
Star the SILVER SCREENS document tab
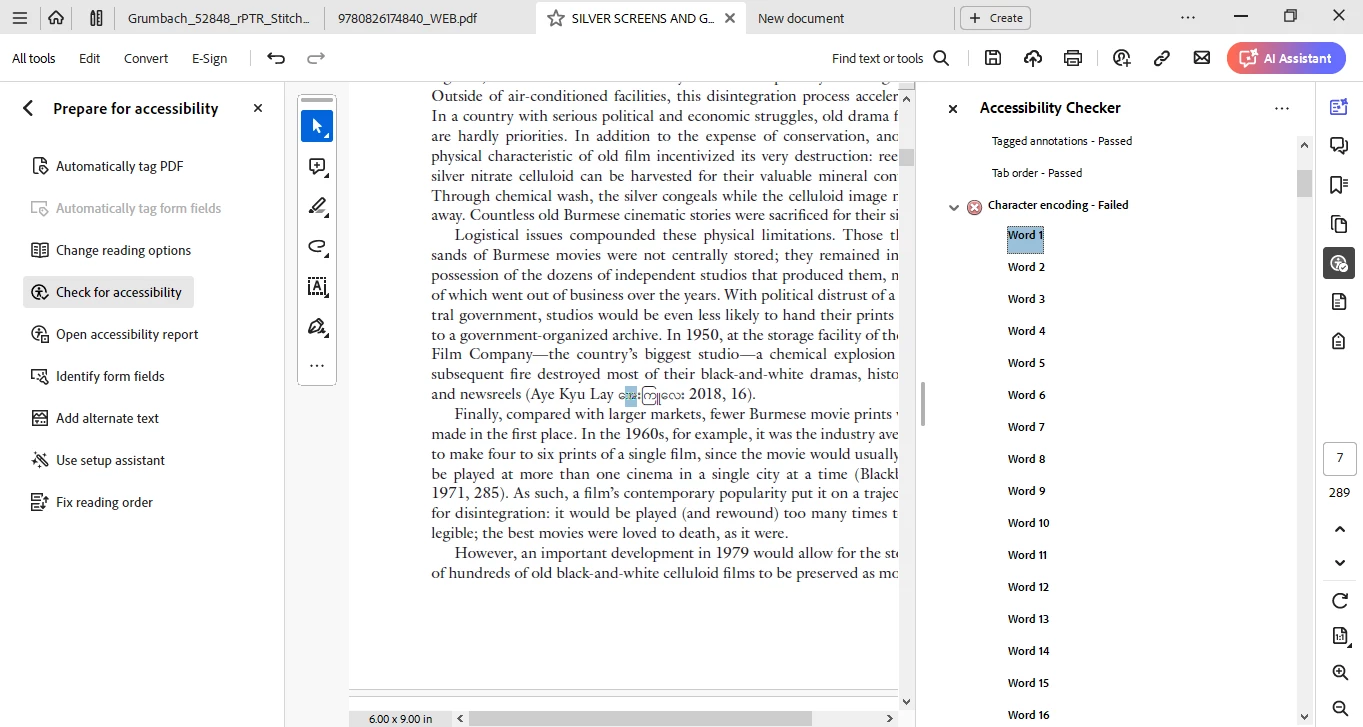click(x=556, y=18)
